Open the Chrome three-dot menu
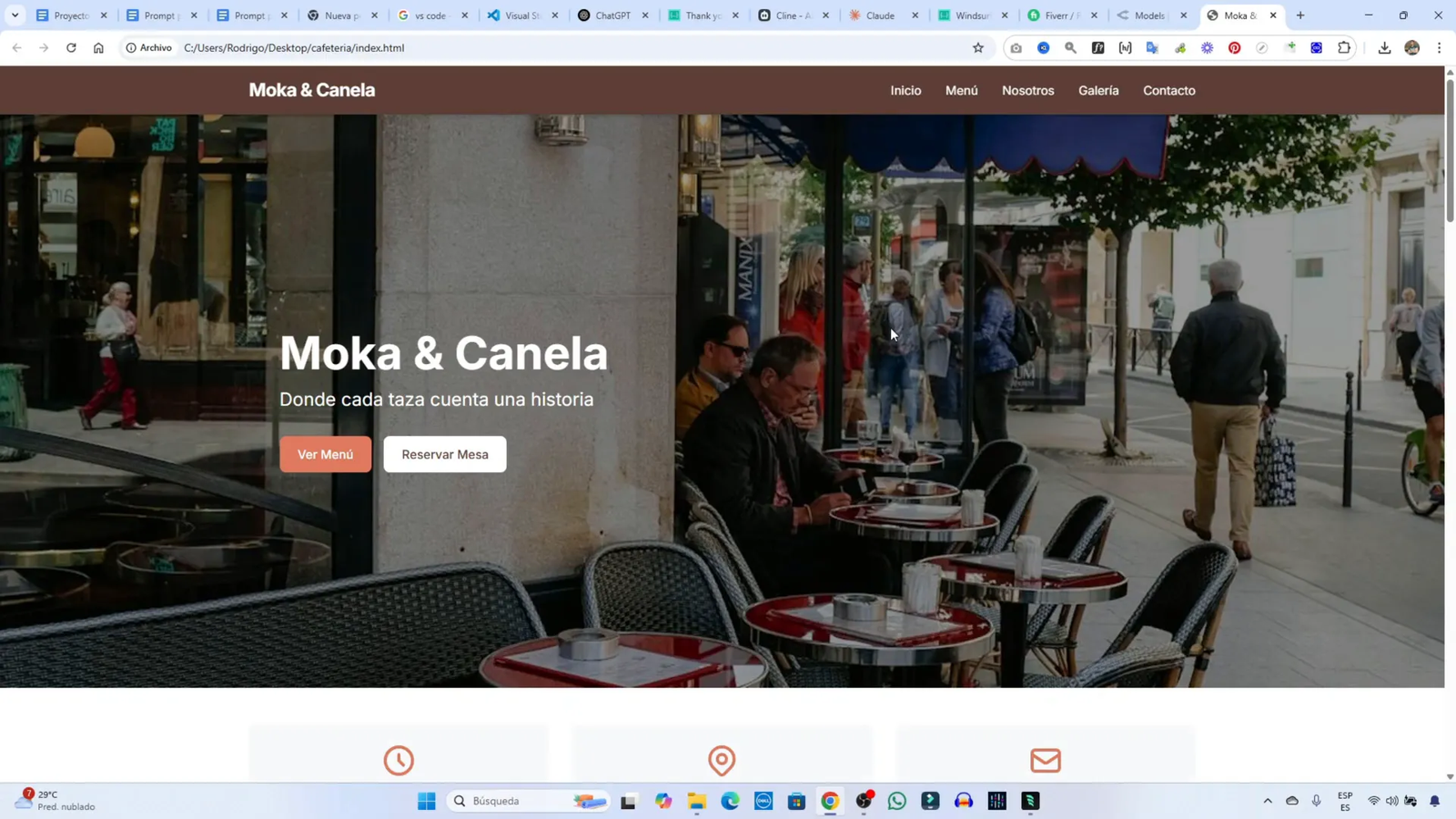1456x819 pixels. pos(1439,48)
